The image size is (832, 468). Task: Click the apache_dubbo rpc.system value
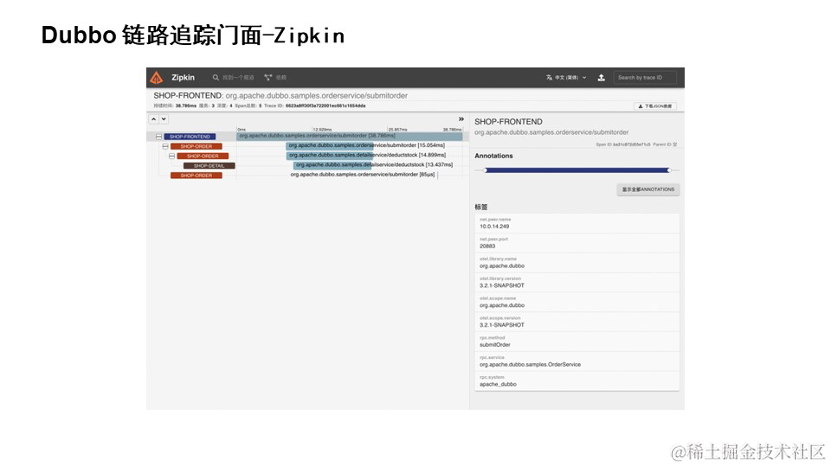pyautogui.click(x=498, y=384)
